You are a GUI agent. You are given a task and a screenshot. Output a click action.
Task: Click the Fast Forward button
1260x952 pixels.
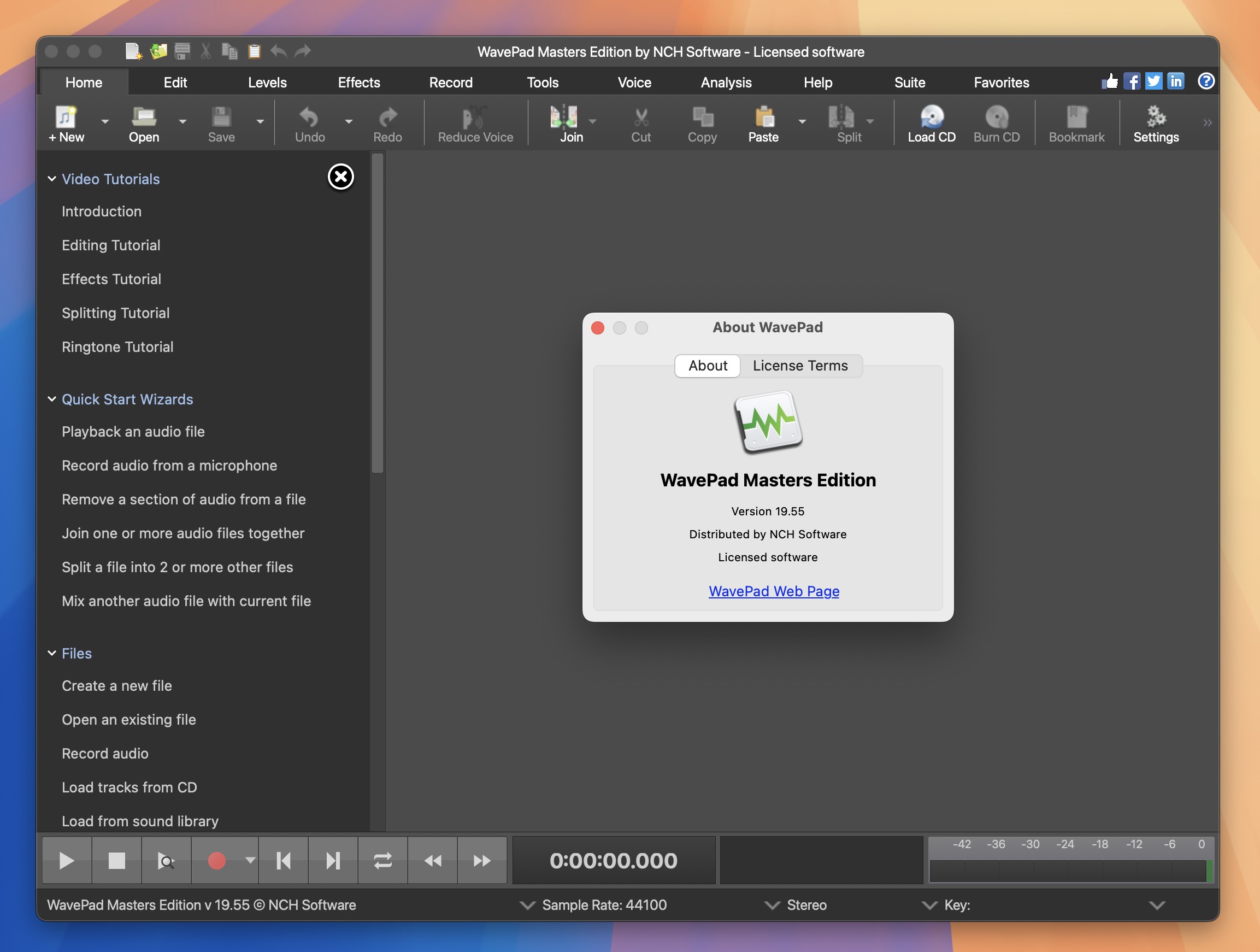point(482,860)
